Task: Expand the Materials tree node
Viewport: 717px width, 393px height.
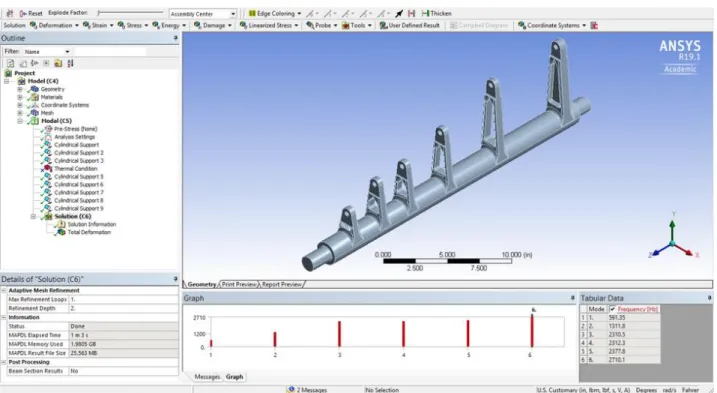Action: (x=20, y=97)
